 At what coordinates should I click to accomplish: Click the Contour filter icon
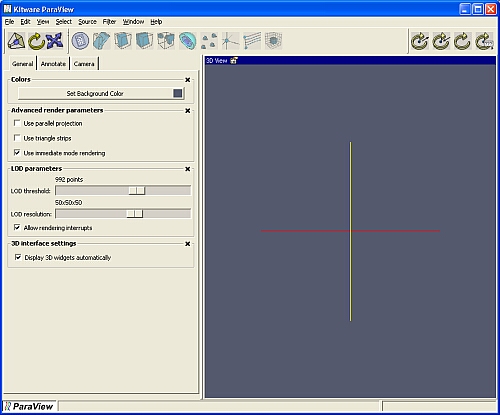[x=187, y=41]
